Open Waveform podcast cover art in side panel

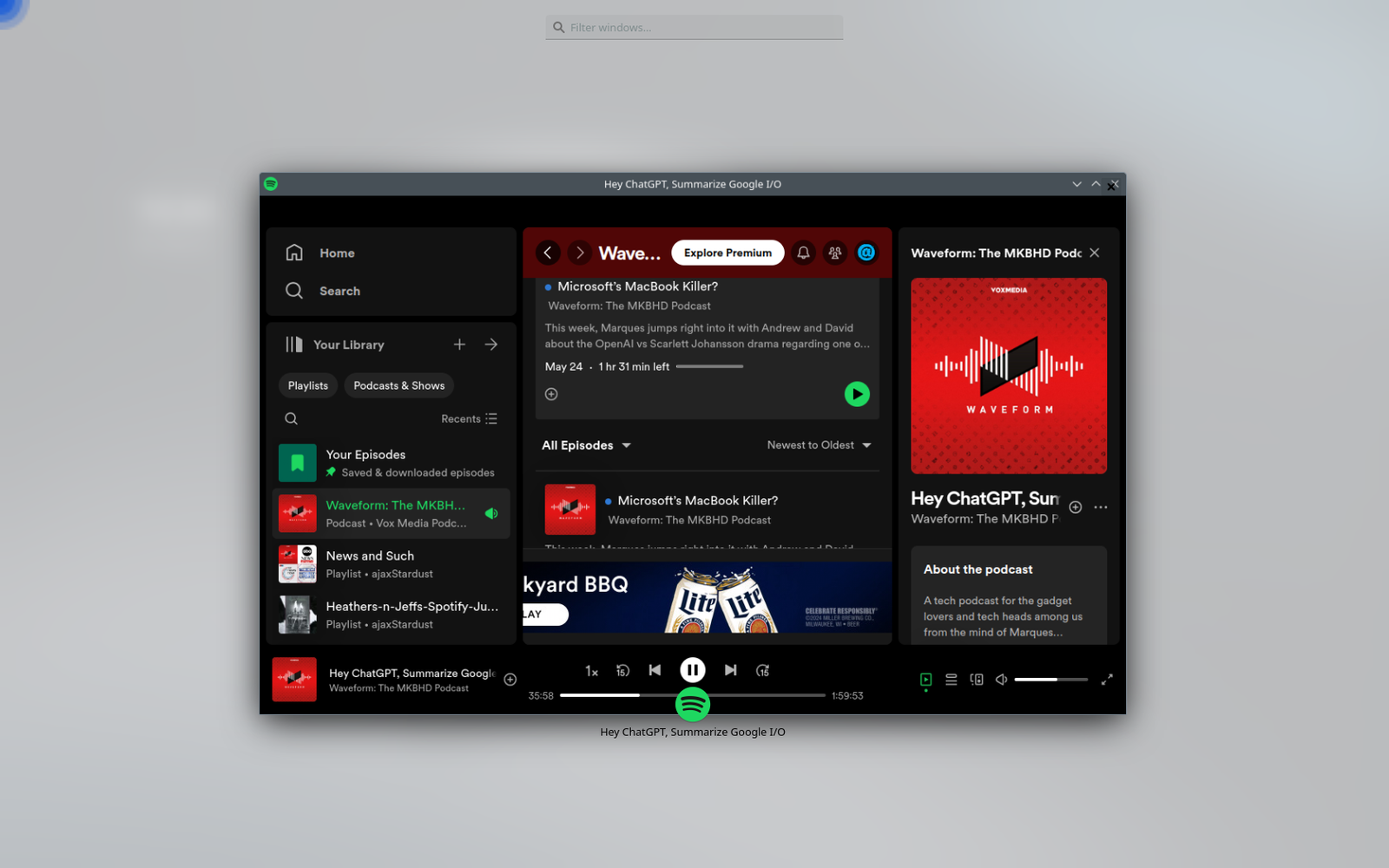(1009, 376)
